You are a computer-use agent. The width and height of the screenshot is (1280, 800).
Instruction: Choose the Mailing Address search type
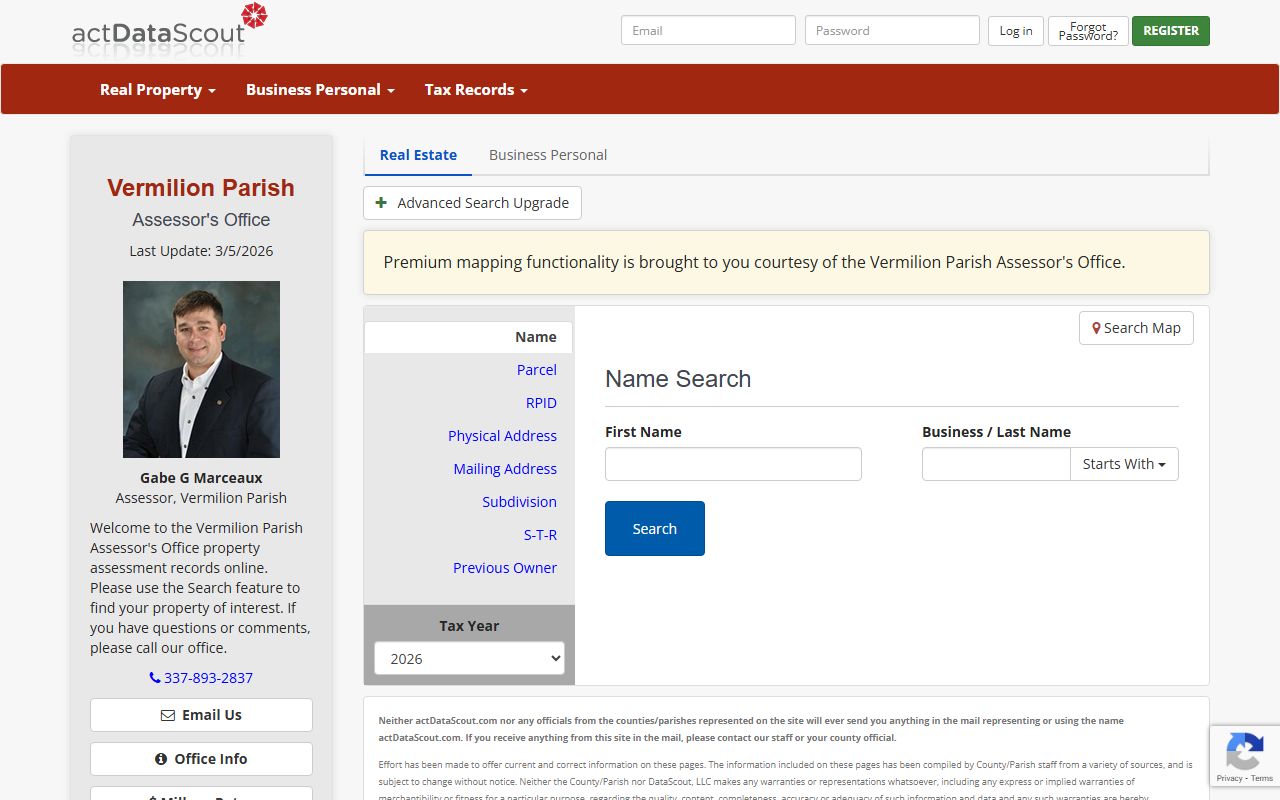[x=505, y=469]
